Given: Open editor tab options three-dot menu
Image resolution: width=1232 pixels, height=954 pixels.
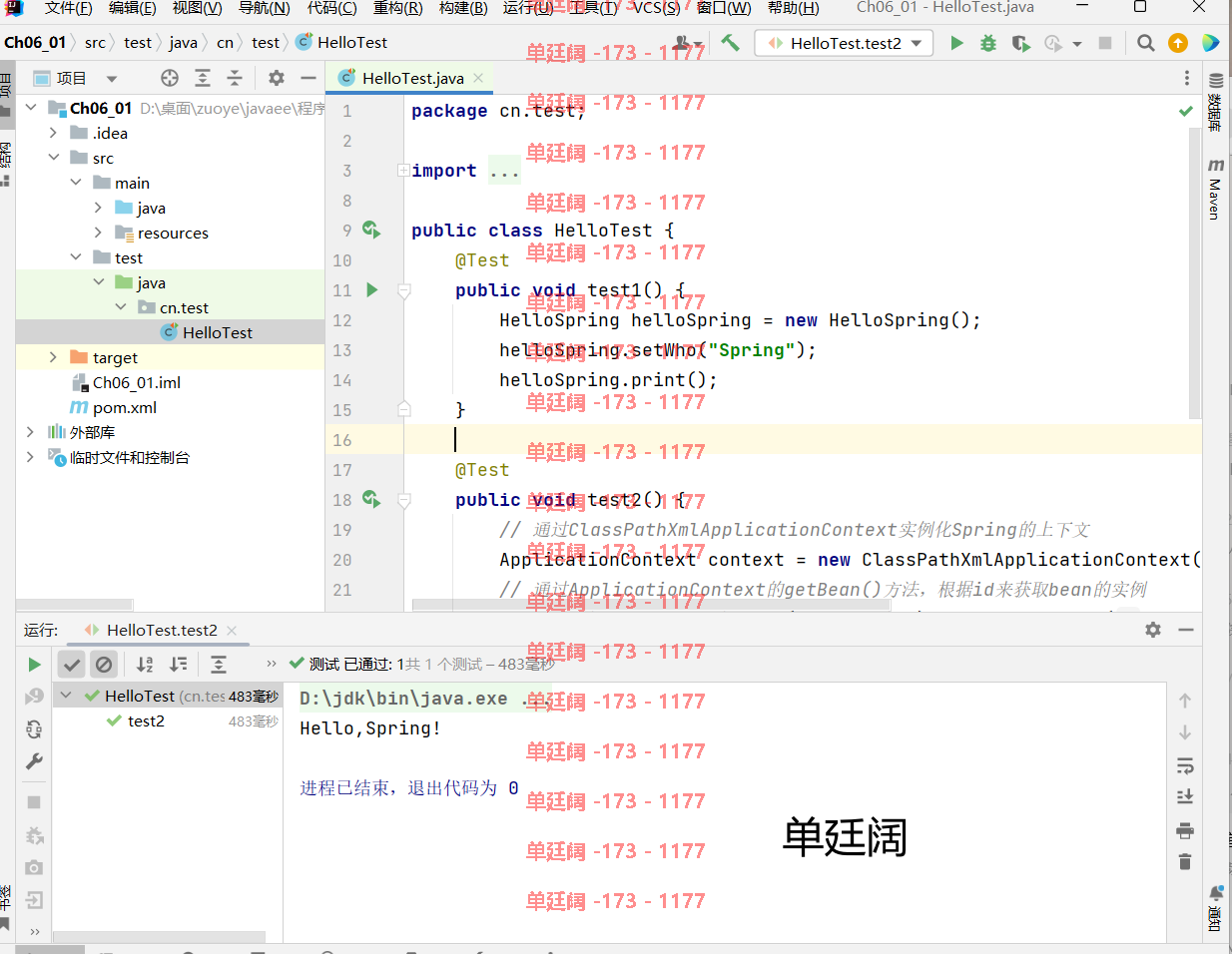Looking at the screenshot, I should [x=1186, y=78].
